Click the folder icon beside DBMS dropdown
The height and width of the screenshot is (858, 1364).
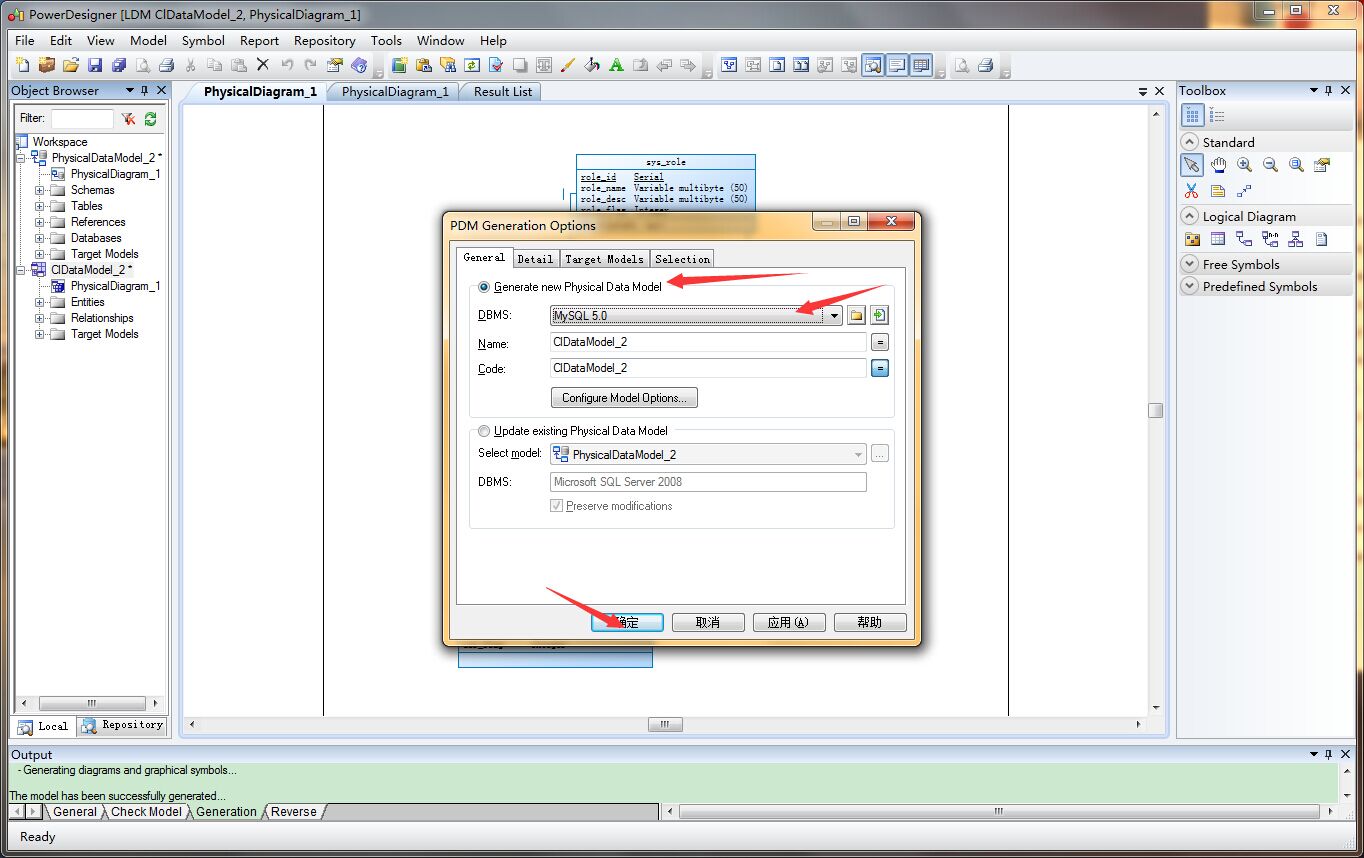(x=856, y=315)
